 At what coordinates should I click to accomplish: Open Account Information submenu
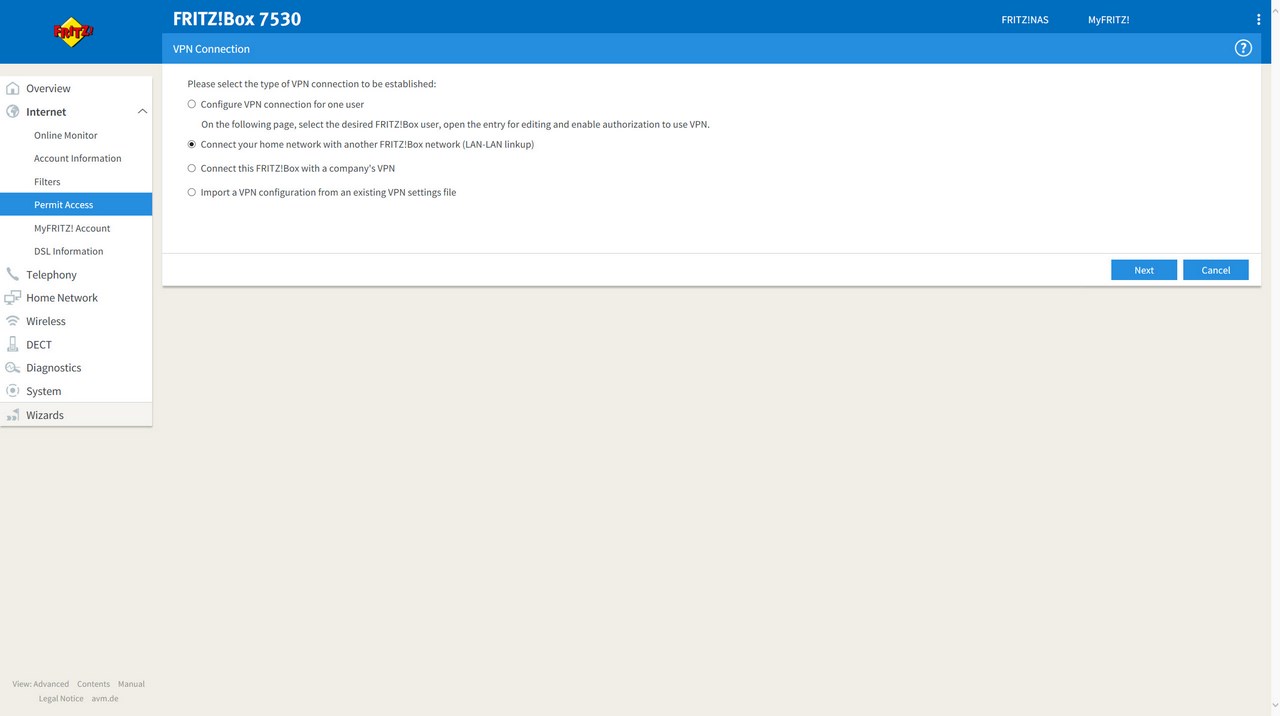(x=76, y=158)
